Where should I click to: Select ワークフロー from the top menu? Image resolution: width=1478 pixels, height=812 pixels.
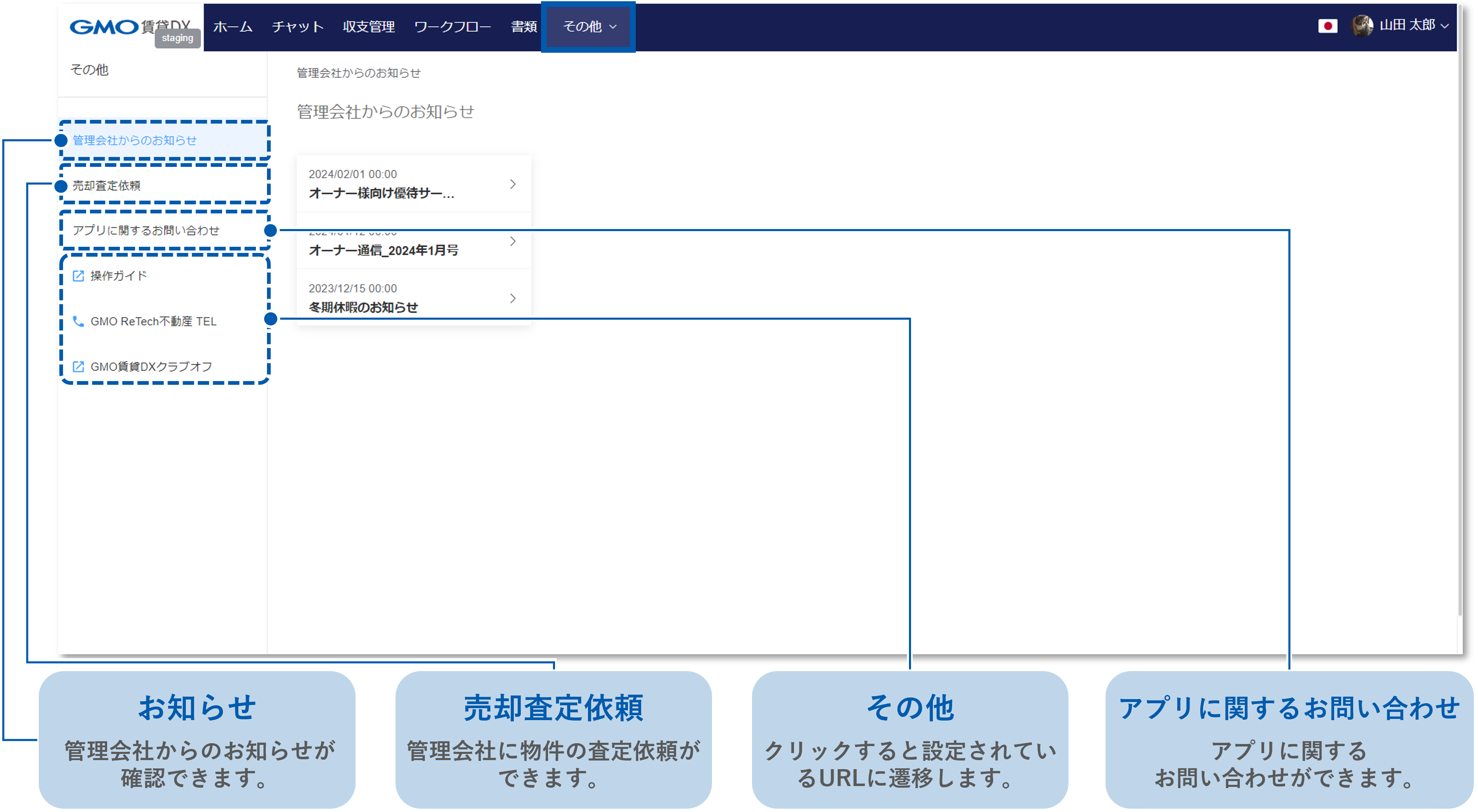pos(453,26)
